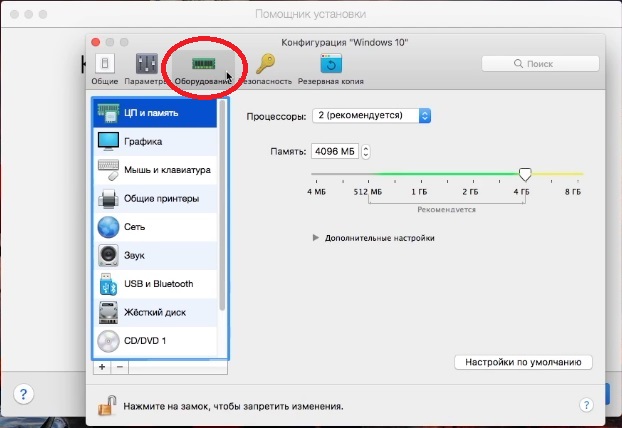The height and width of the screenshot is (428, 622).
Task: Select Графика in the hardware list
Action: click(x=142, y=141)
